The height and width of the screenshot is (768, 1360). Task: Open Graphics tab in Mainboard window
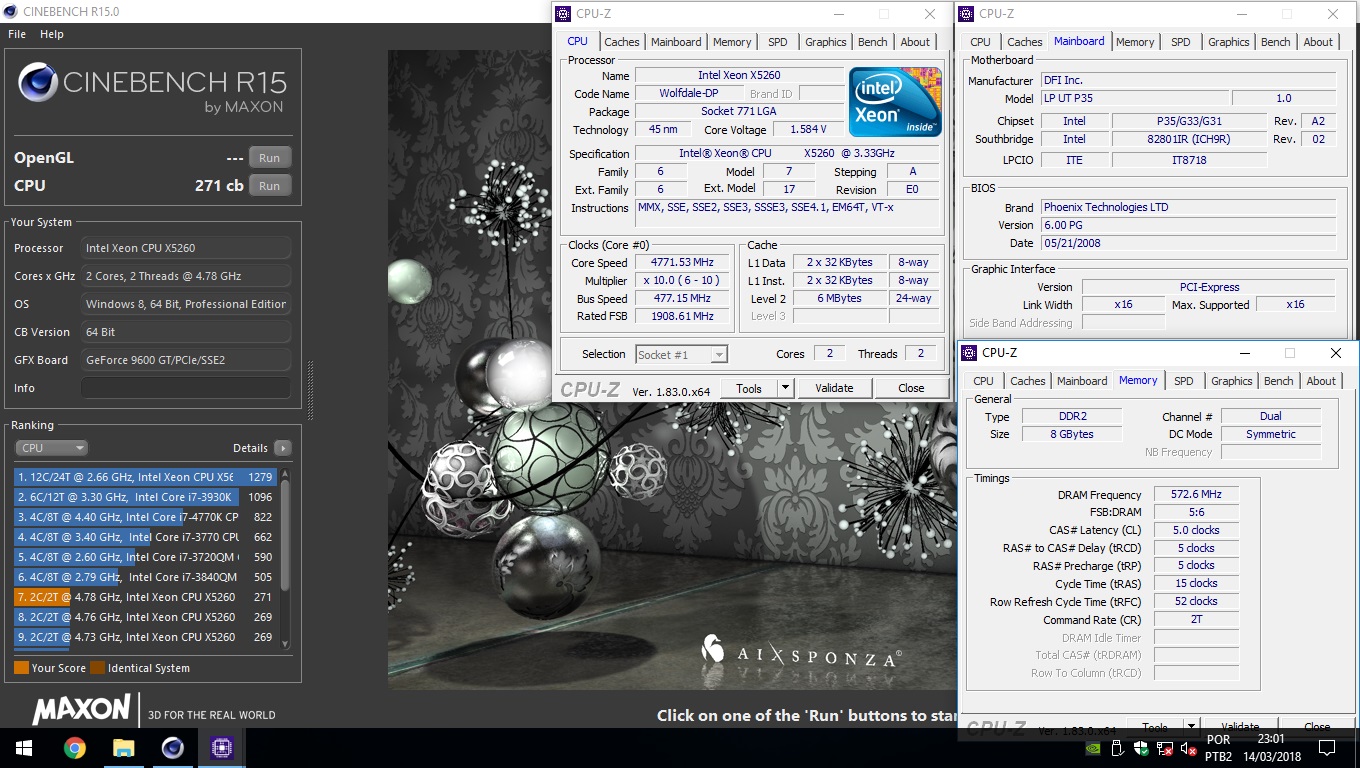tap(1229, 42)
